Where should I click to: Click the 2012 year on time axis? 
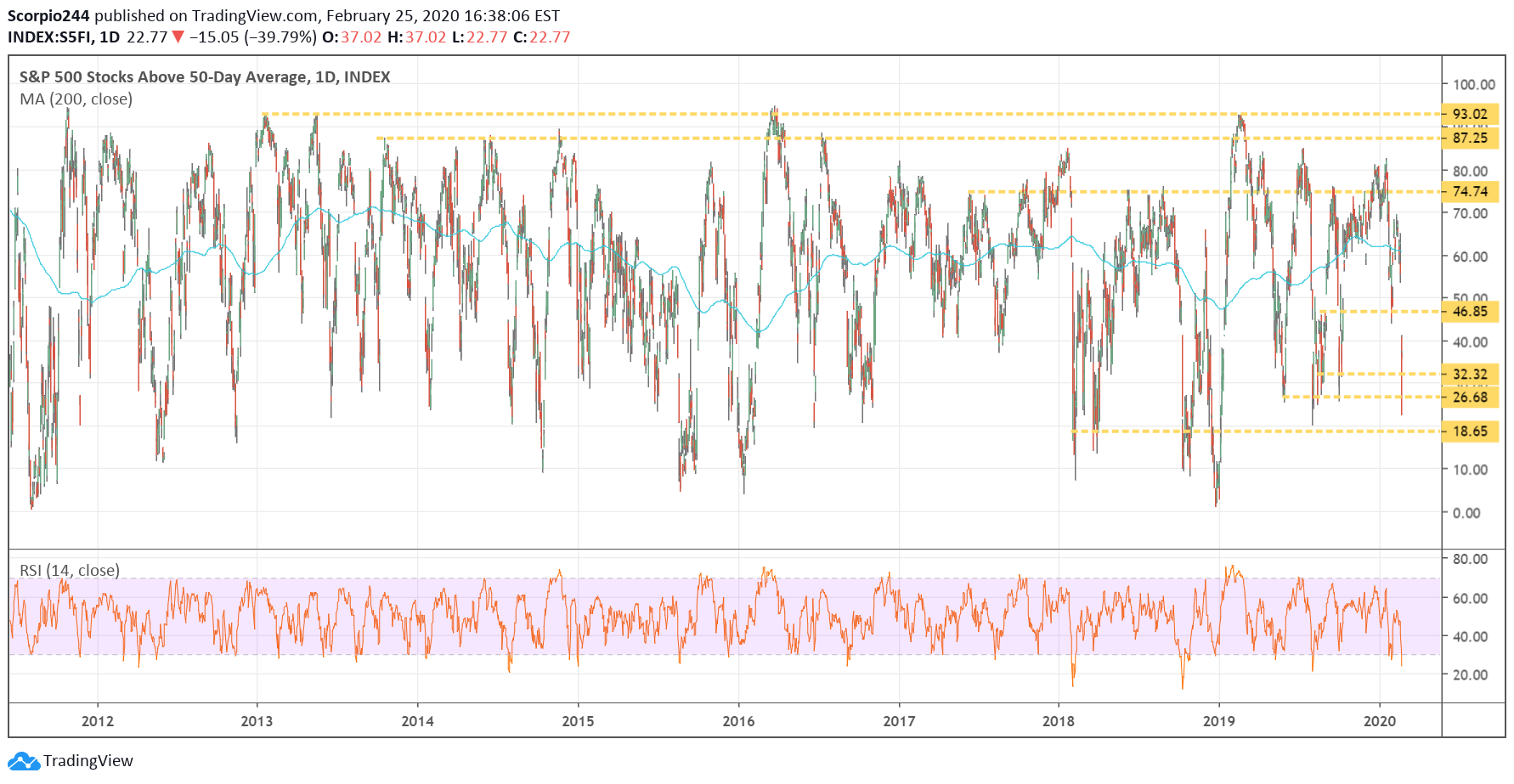click(97, 721)
